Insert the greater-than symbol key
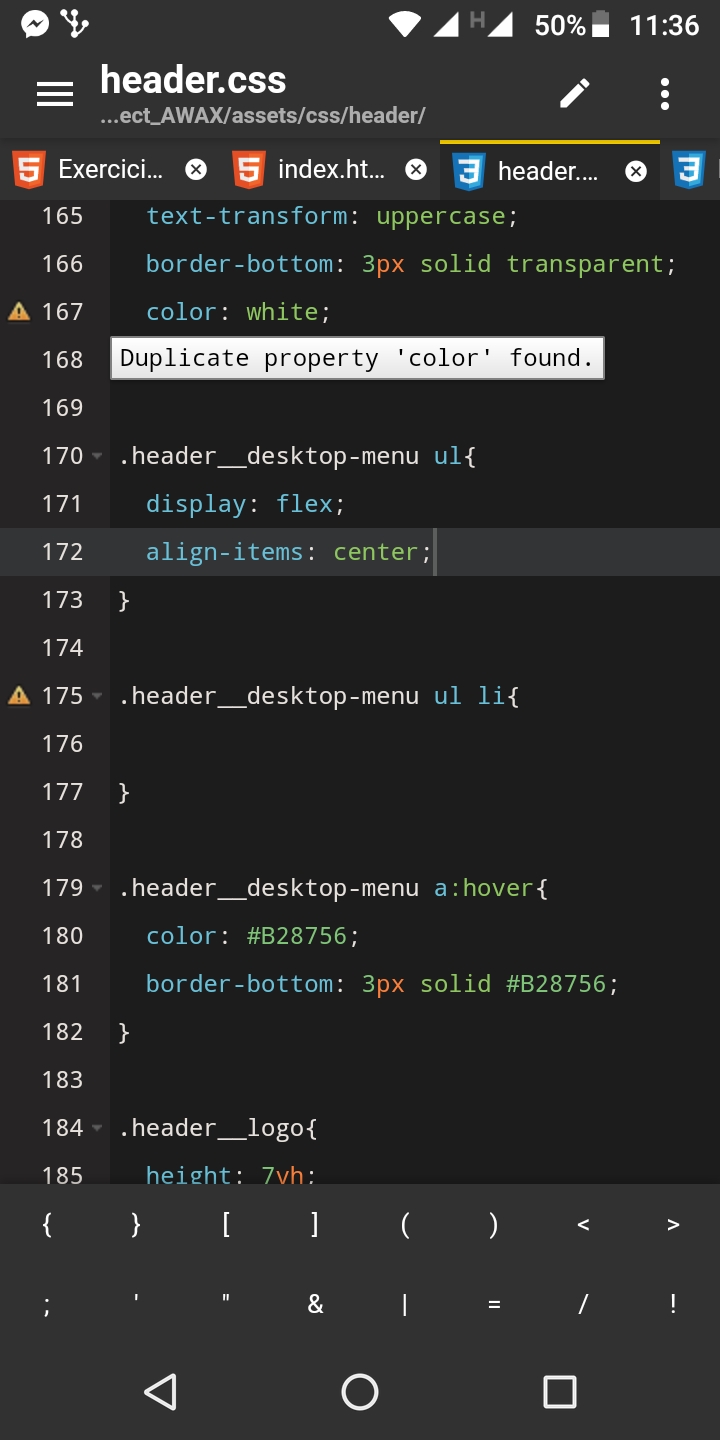This screenshot has height=1440, width=720. tap(673, 1224)
